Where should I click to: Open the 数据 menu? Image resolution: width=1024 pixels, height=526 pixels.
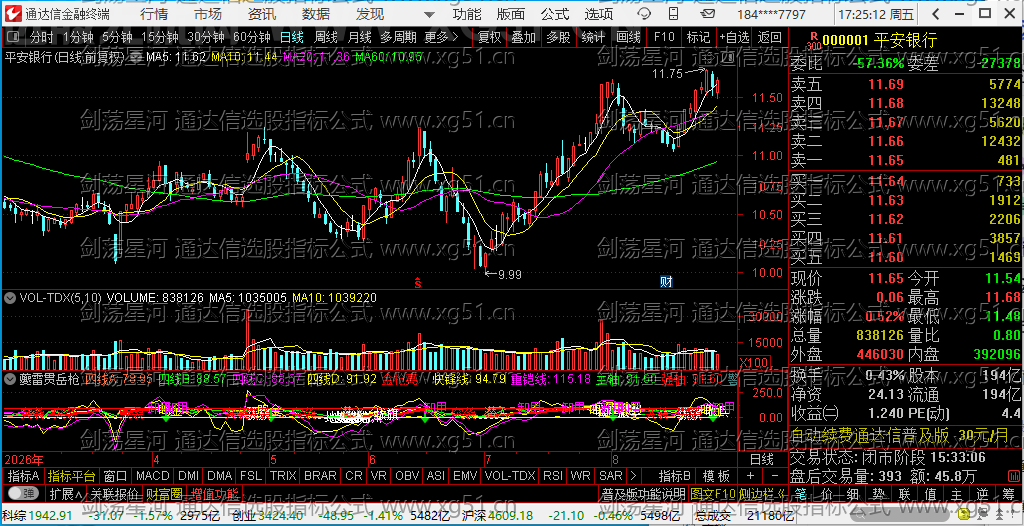point(316,14)
